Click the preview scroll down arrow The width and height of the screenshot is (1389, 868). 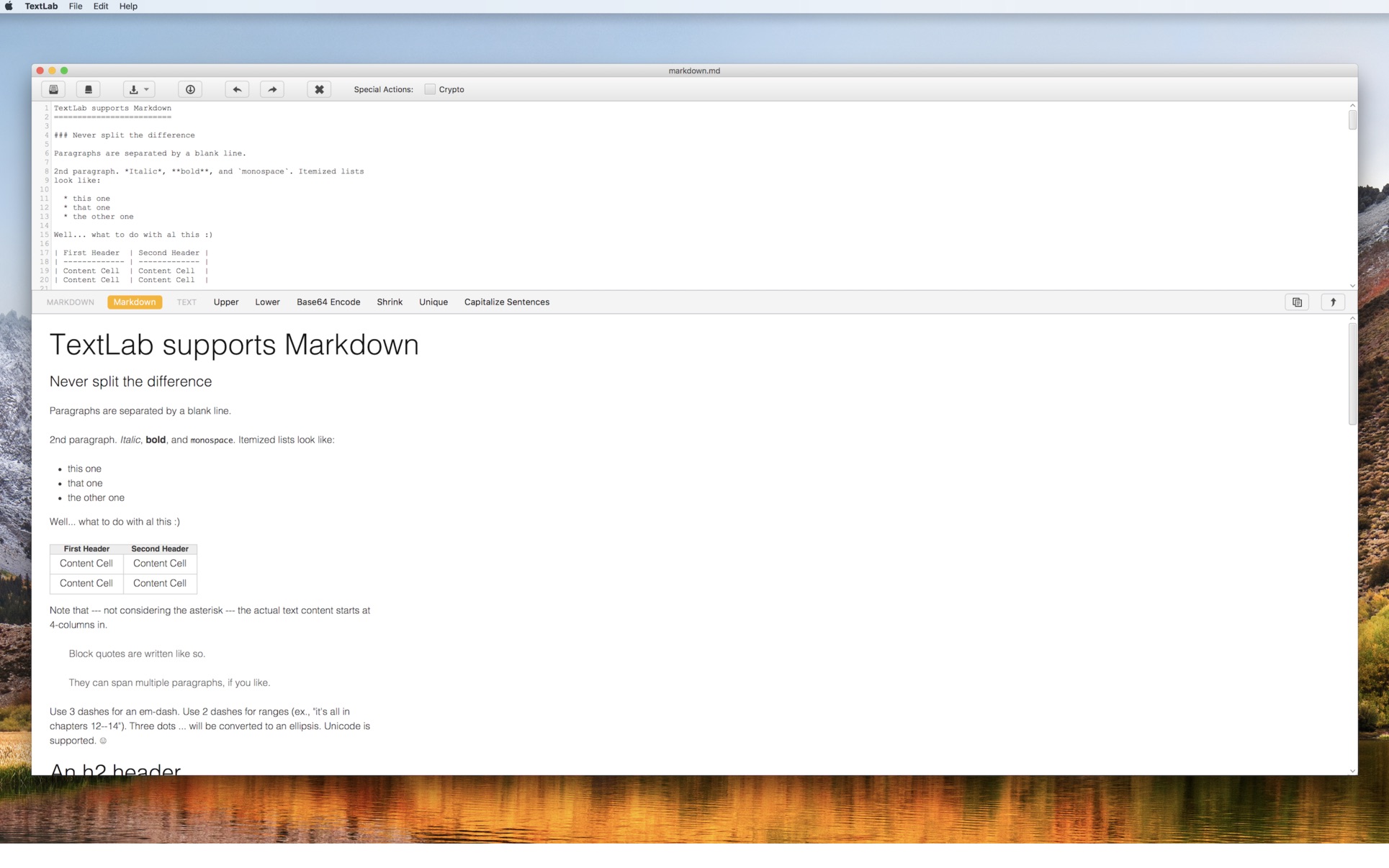pos(1352,771)
